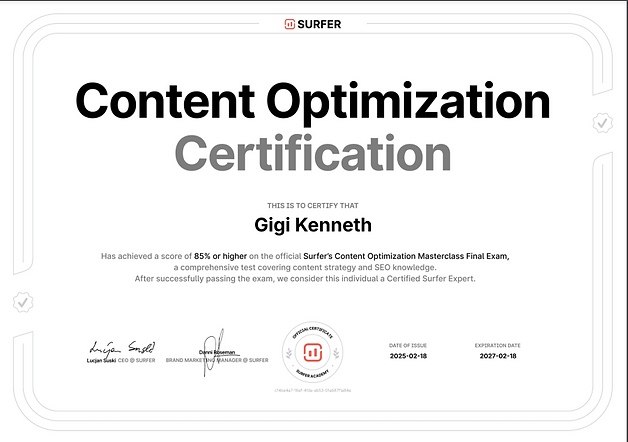The width and height of the screenshot is (628, 442).
Task: Click the certificate ID code below the seal
Action: pos(313,390)
